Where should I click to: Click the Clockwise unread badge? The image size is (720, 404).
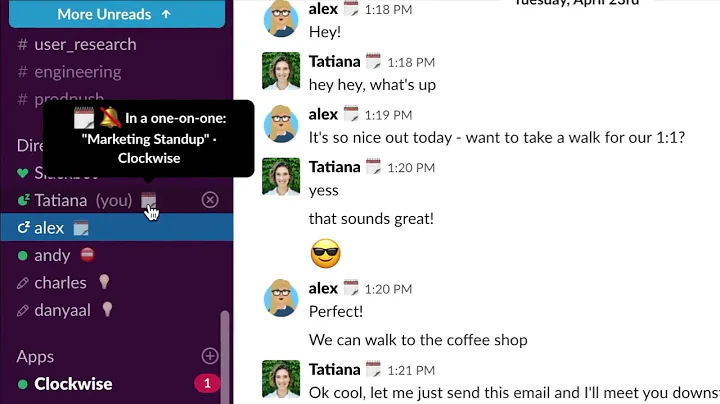(x=206, y=384)
